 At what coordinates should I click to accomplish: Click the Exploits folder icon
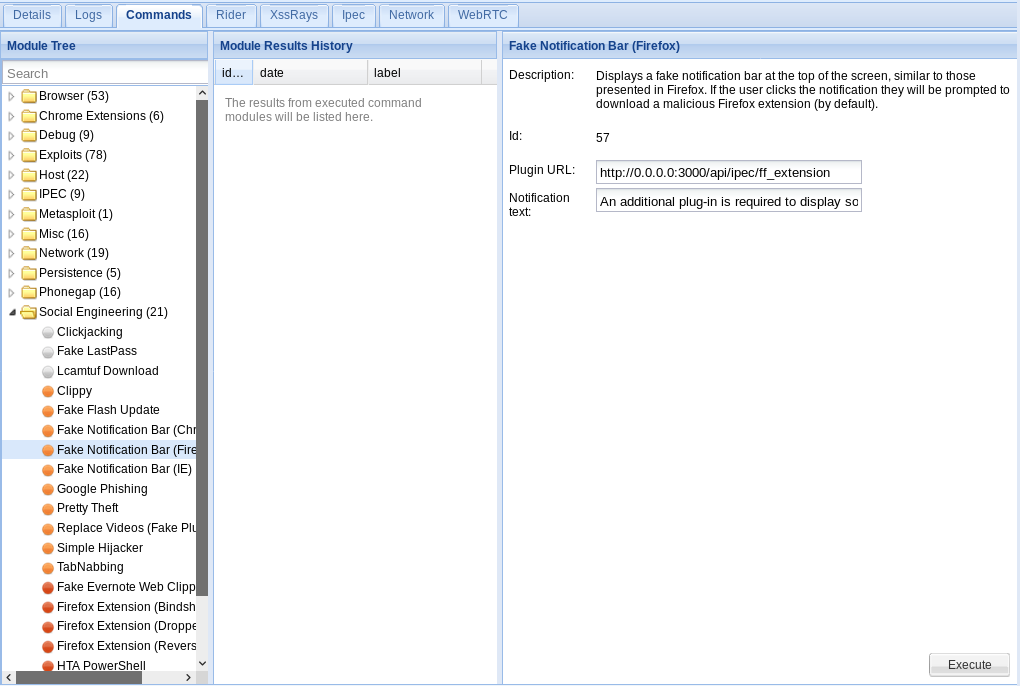click(29, 155)
